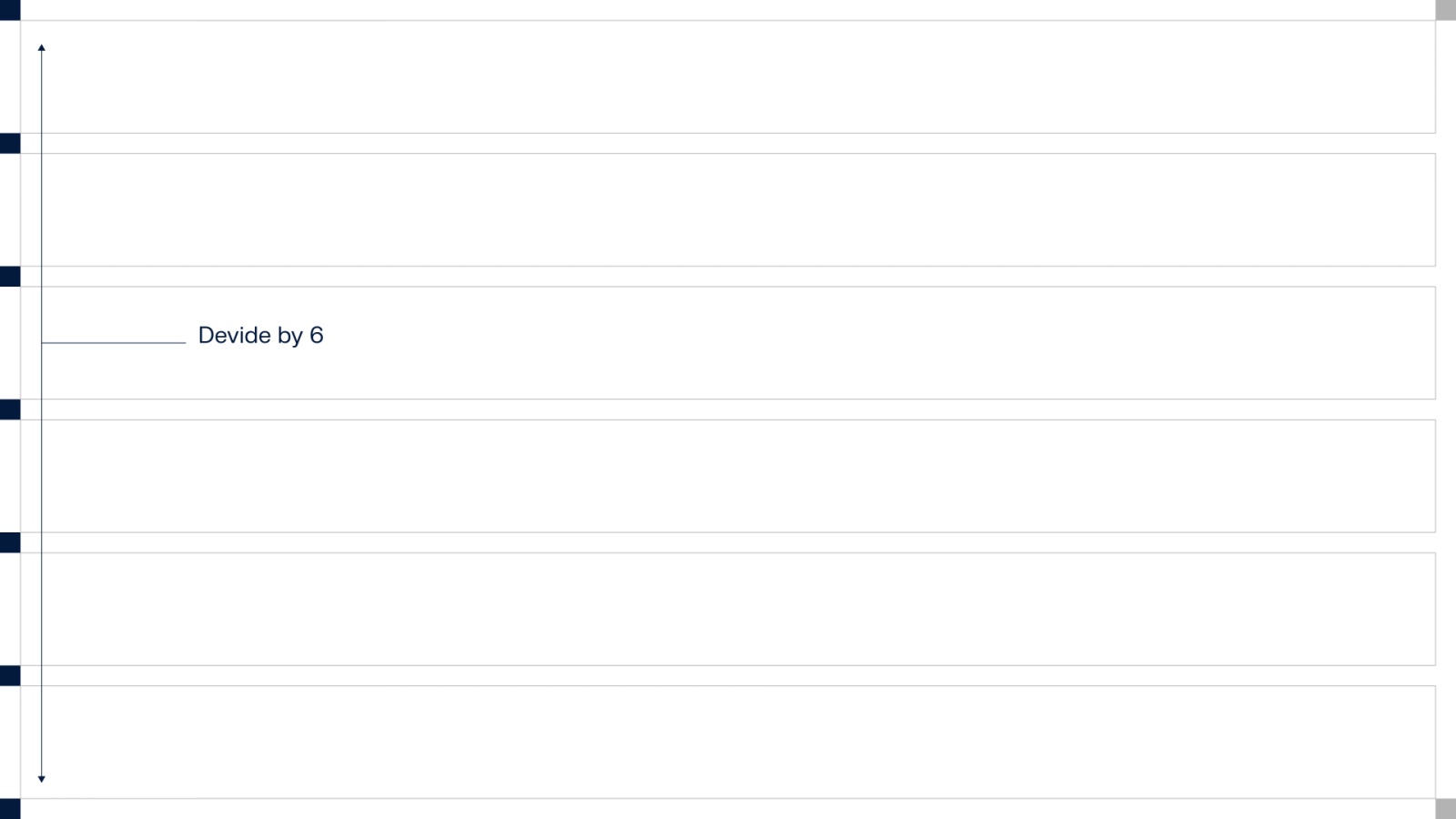The height and width of the screenshot is (819, 1456).
Task: Click the sixth dark blue square marker
Action: [10, 675]
